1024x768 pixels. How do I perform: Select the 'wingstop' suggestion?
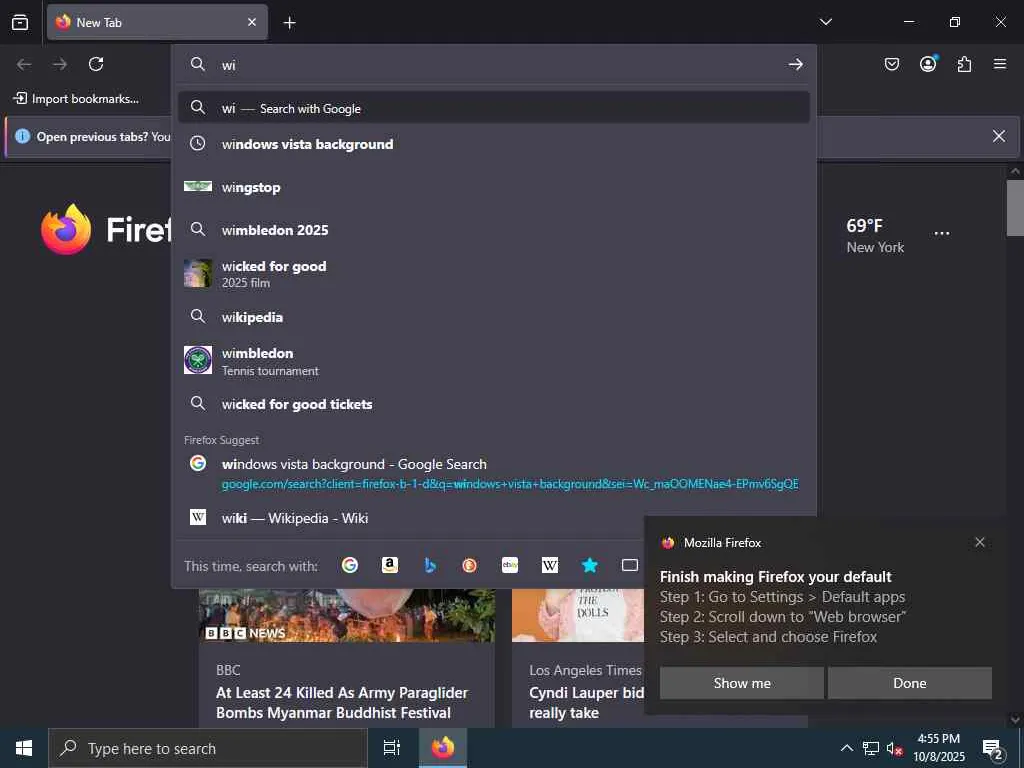(494, 187)
